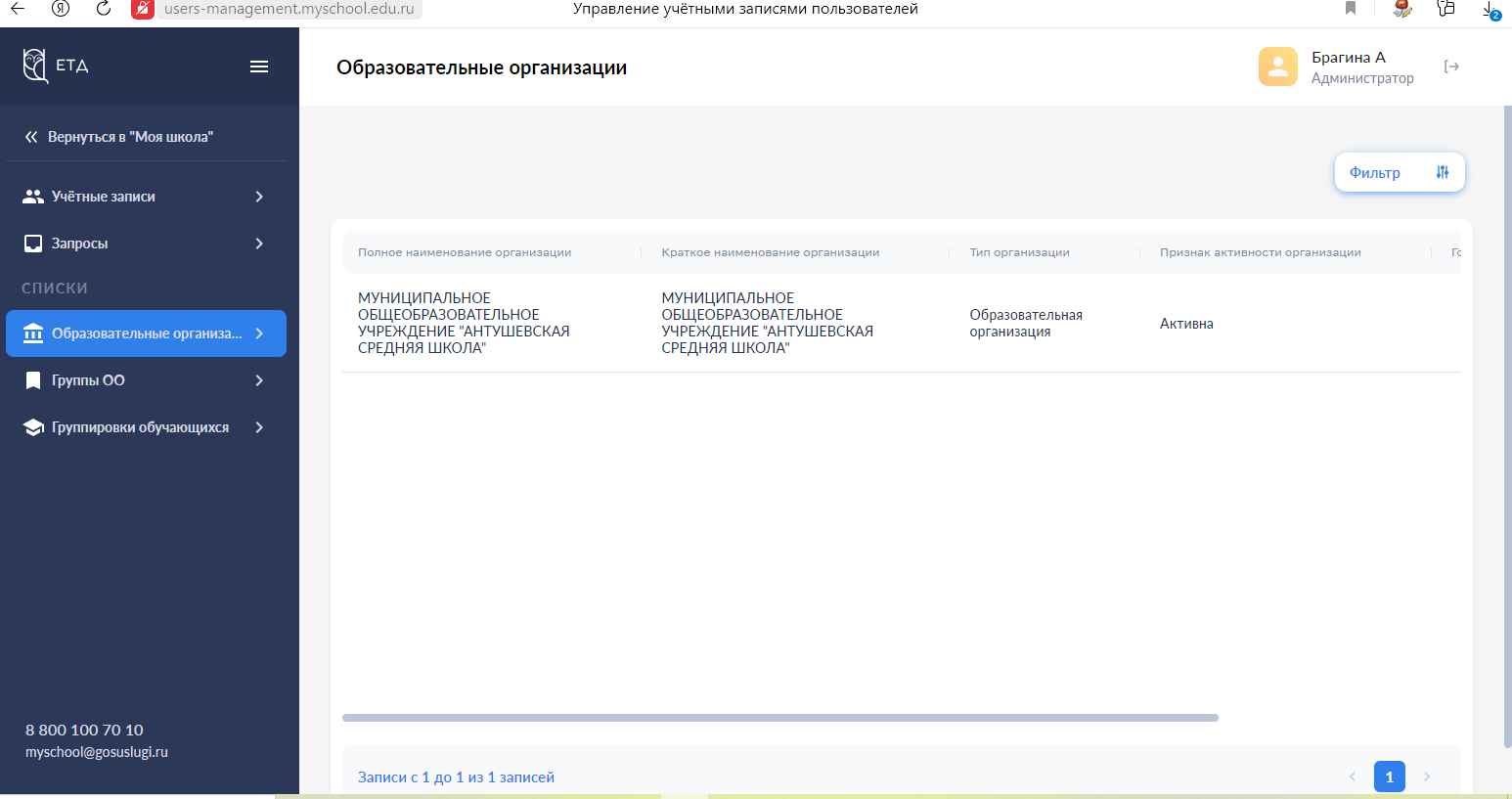Click the Активна status cell
This screenshot has height=799, width=1512.
click(x=1186, y=324)
